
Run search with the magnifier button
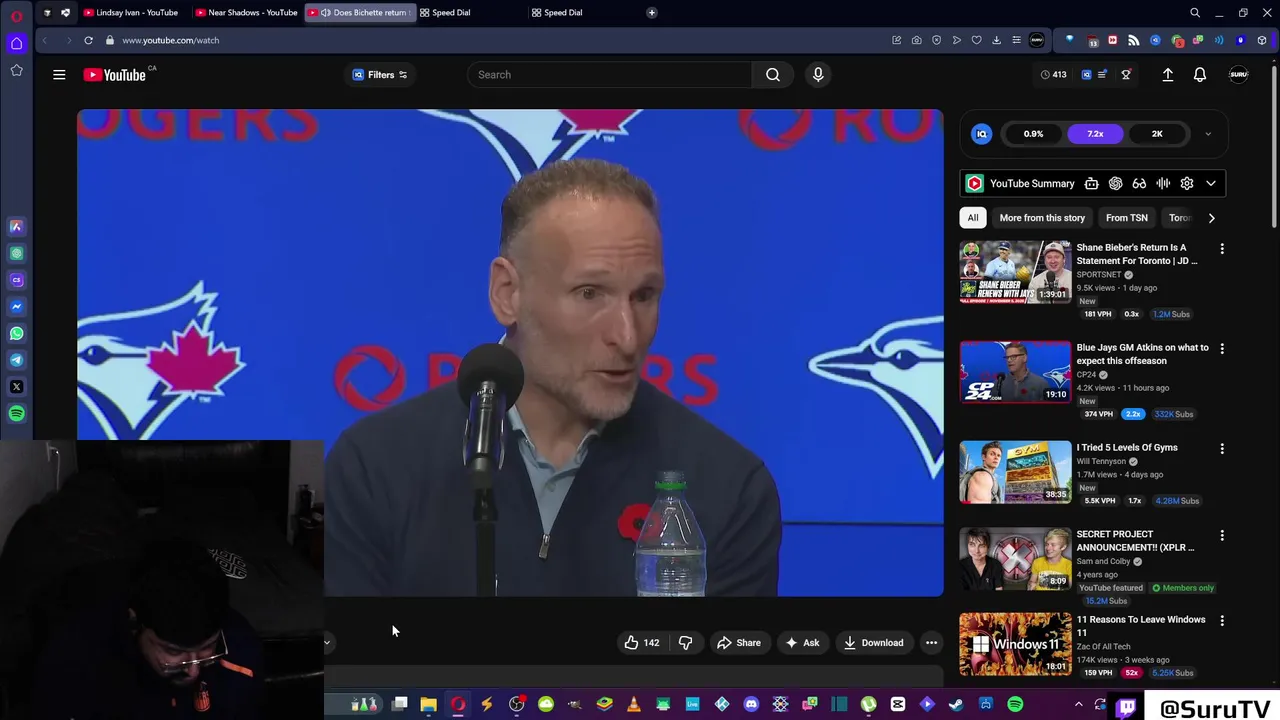coord(773,75)
